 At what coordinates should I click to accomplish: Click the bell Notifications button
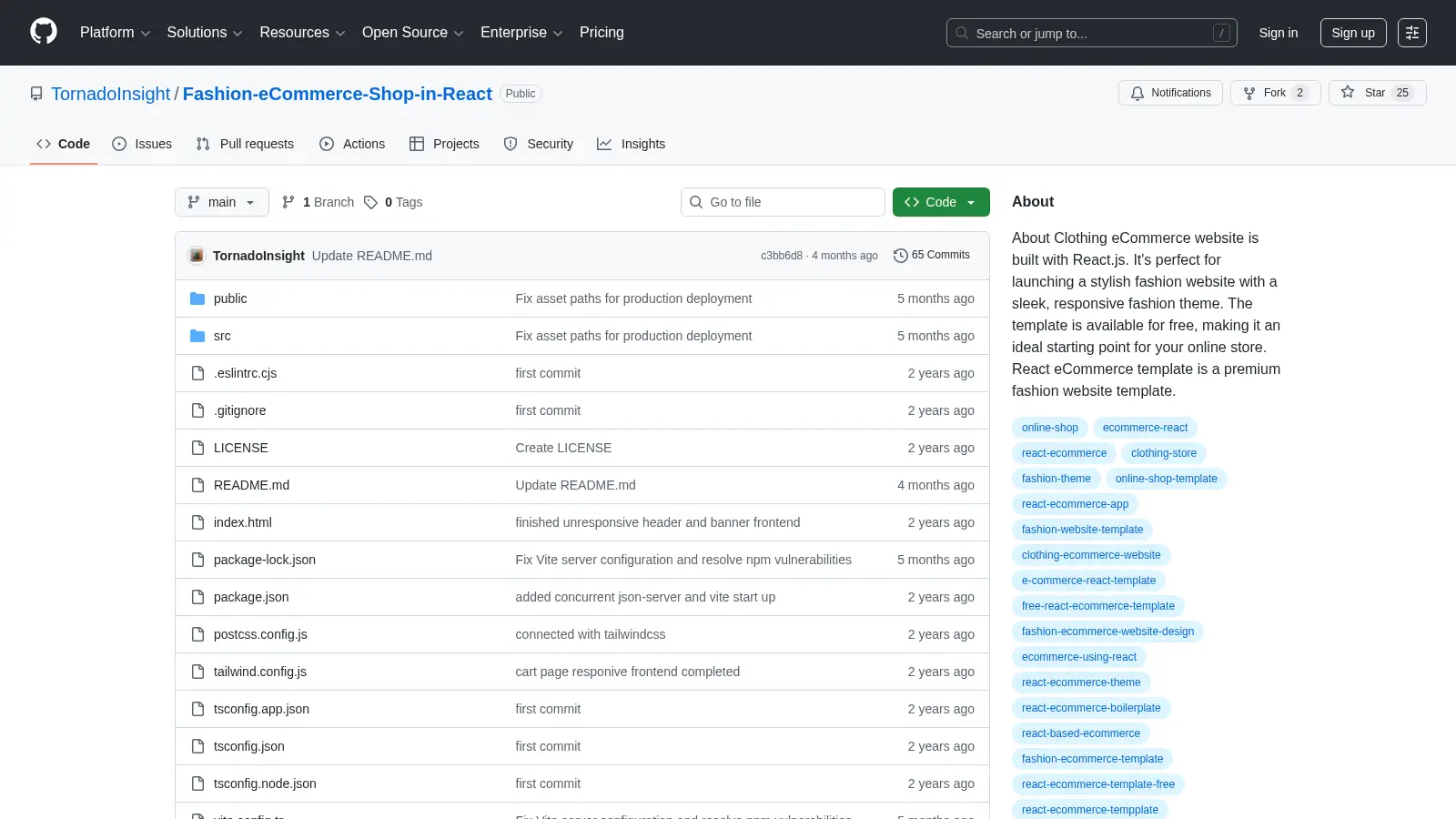(x=1170, y=93)
